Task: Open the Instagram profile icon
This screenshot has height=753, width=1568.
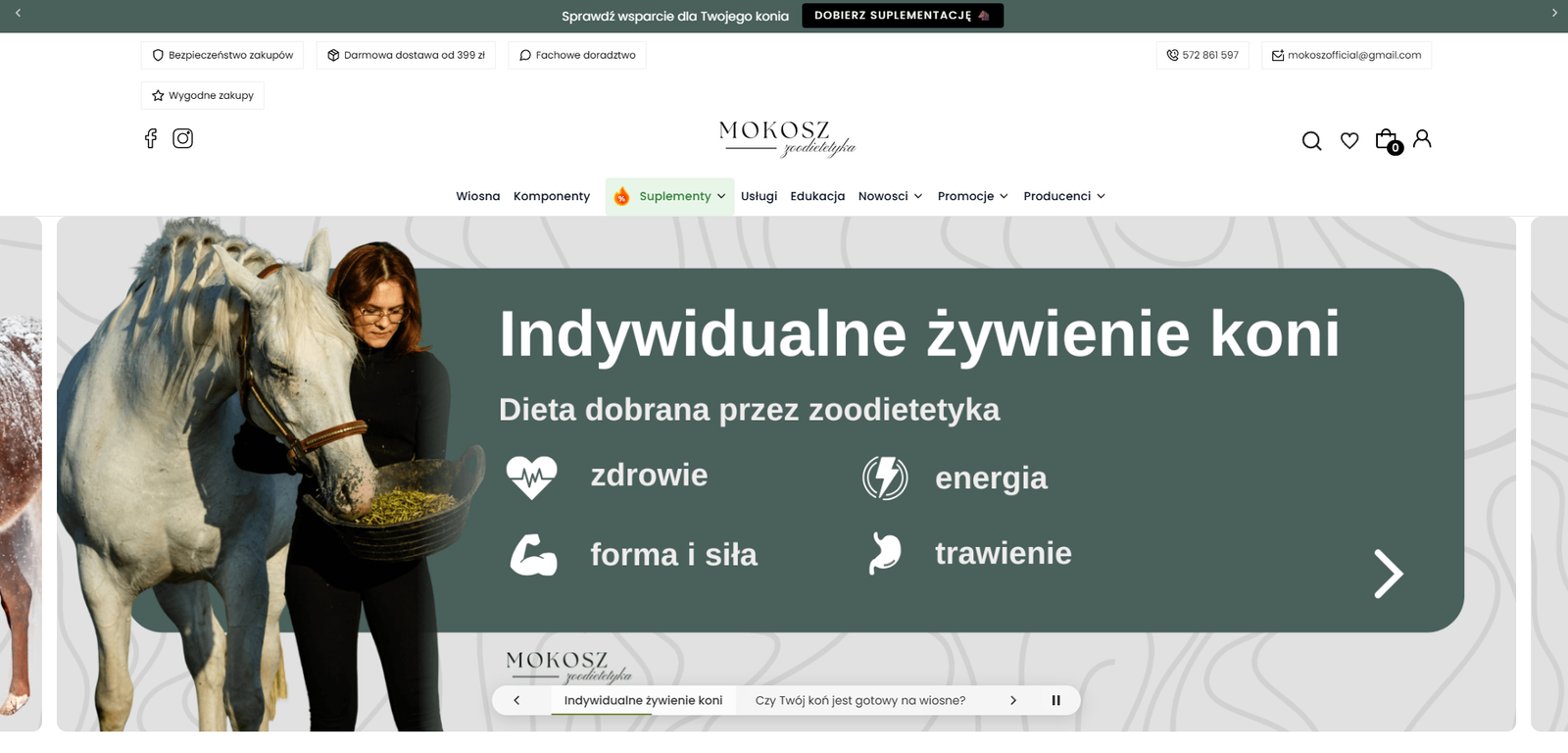Action: [182, 138]
